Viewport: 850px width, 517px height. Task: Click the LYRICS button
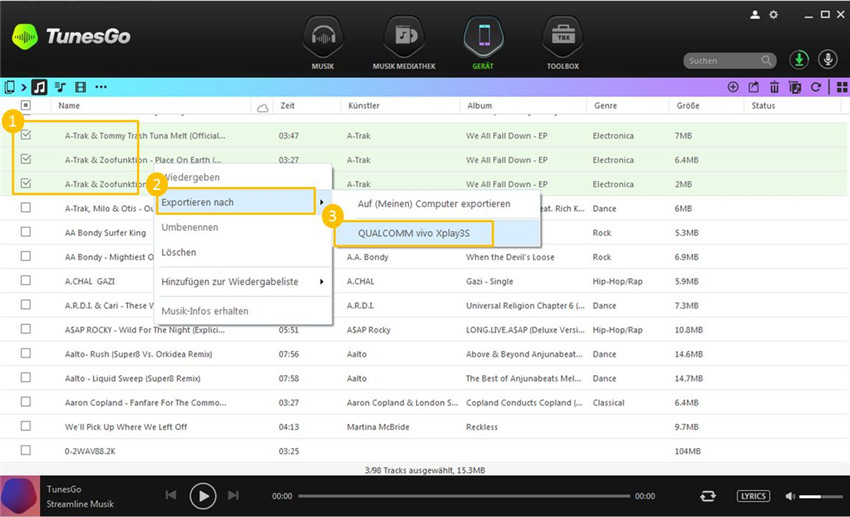coord(753,496)
